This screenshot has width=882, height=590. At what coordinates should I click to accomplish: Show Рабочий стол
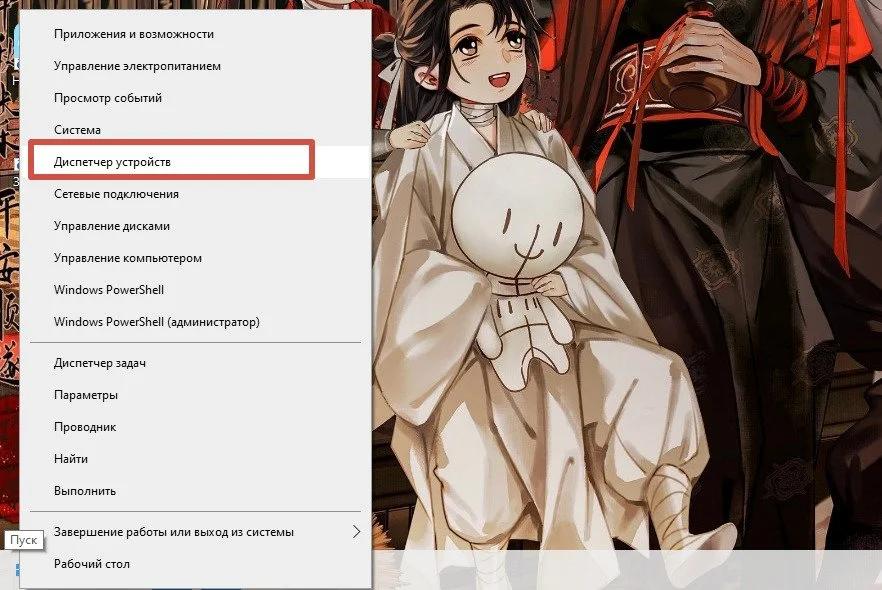click(x=195, y=564)
